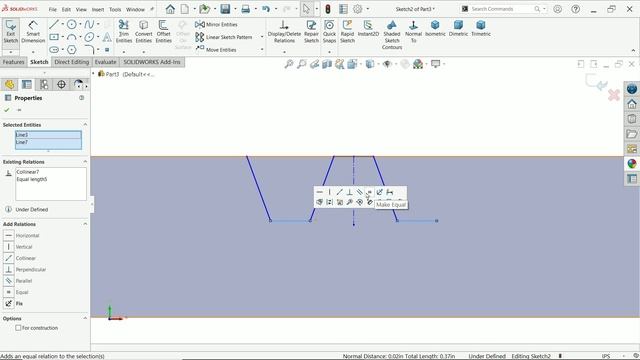Toggle Rapid Sketch mode
The image size is (640, 360).
[347, 32]
